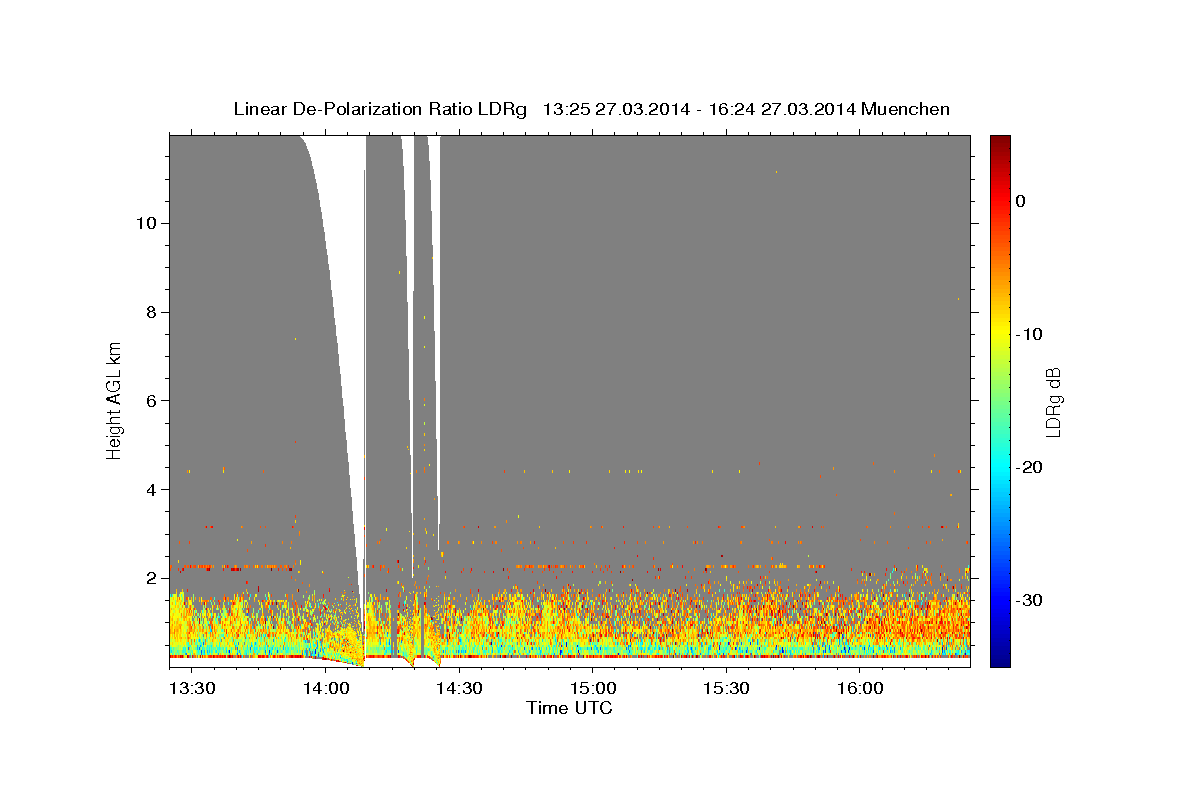Click the 14:30 time tick label
This screenshot has width=1200, height=800.
(x=459, y=689)
